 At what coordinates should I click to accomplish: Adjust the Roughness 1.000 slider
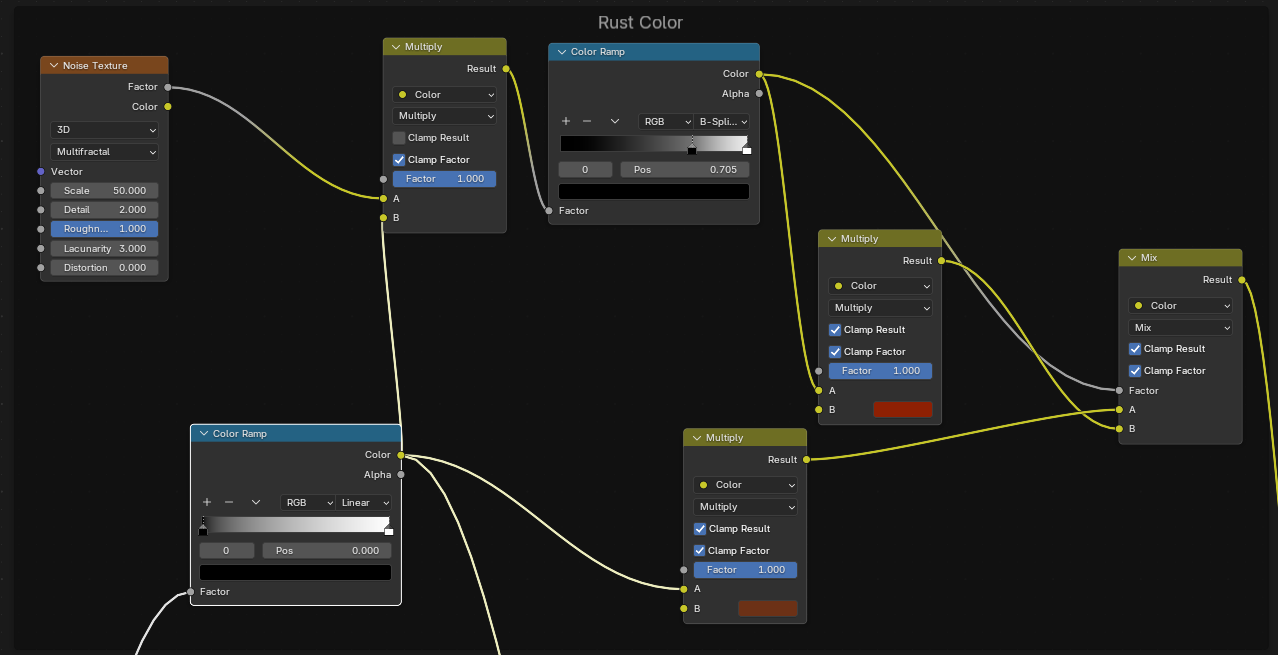pyautogui.click(x=104, y=229)
